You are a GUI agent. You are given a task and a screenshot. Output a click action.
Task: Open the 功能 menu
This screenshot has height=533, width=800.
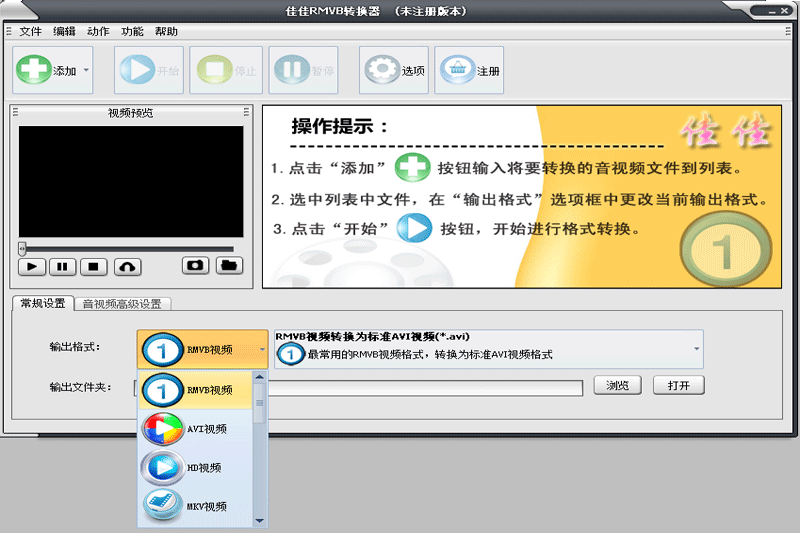(132, 32)
